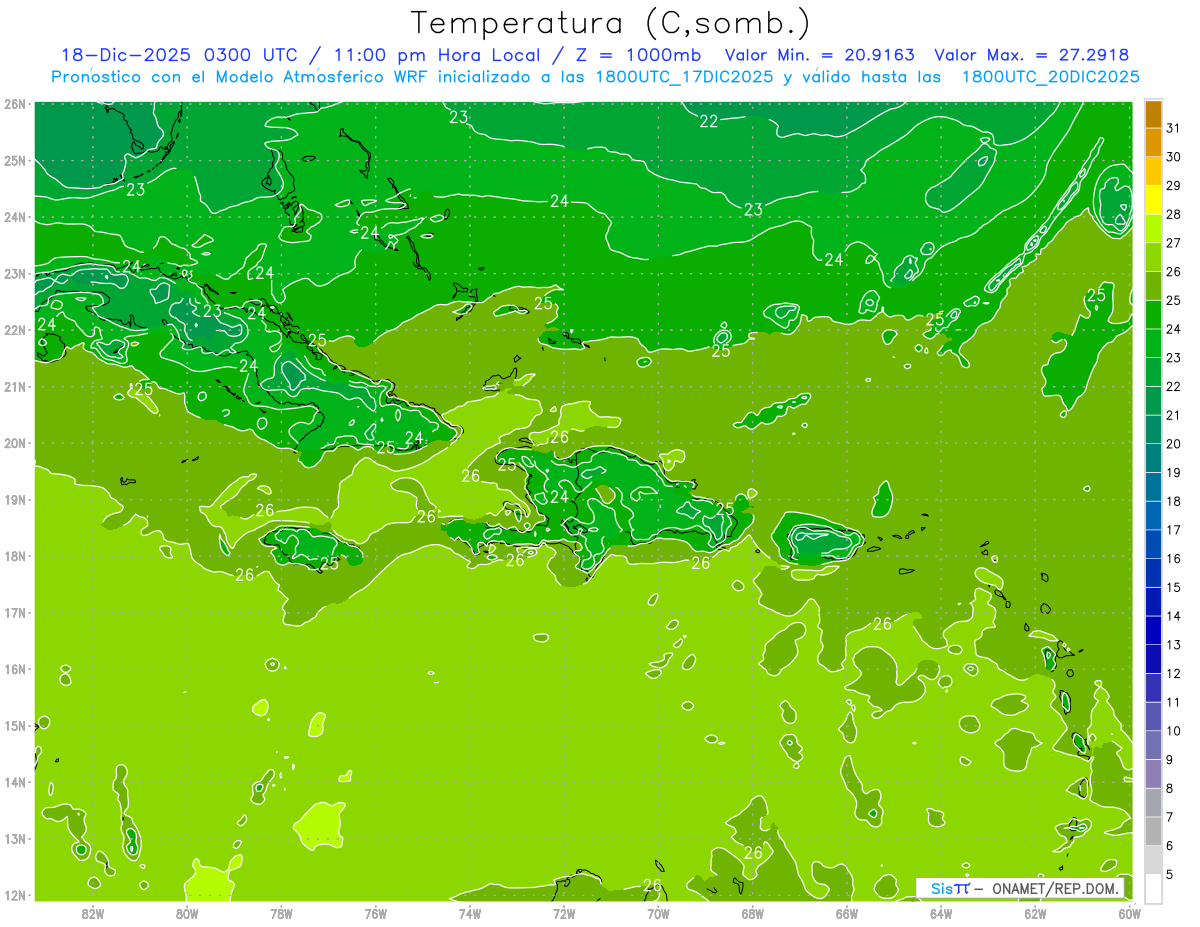Click the 17N latitude axis label
This screenshot has width=1200, height=927.
tap(15, 613)
